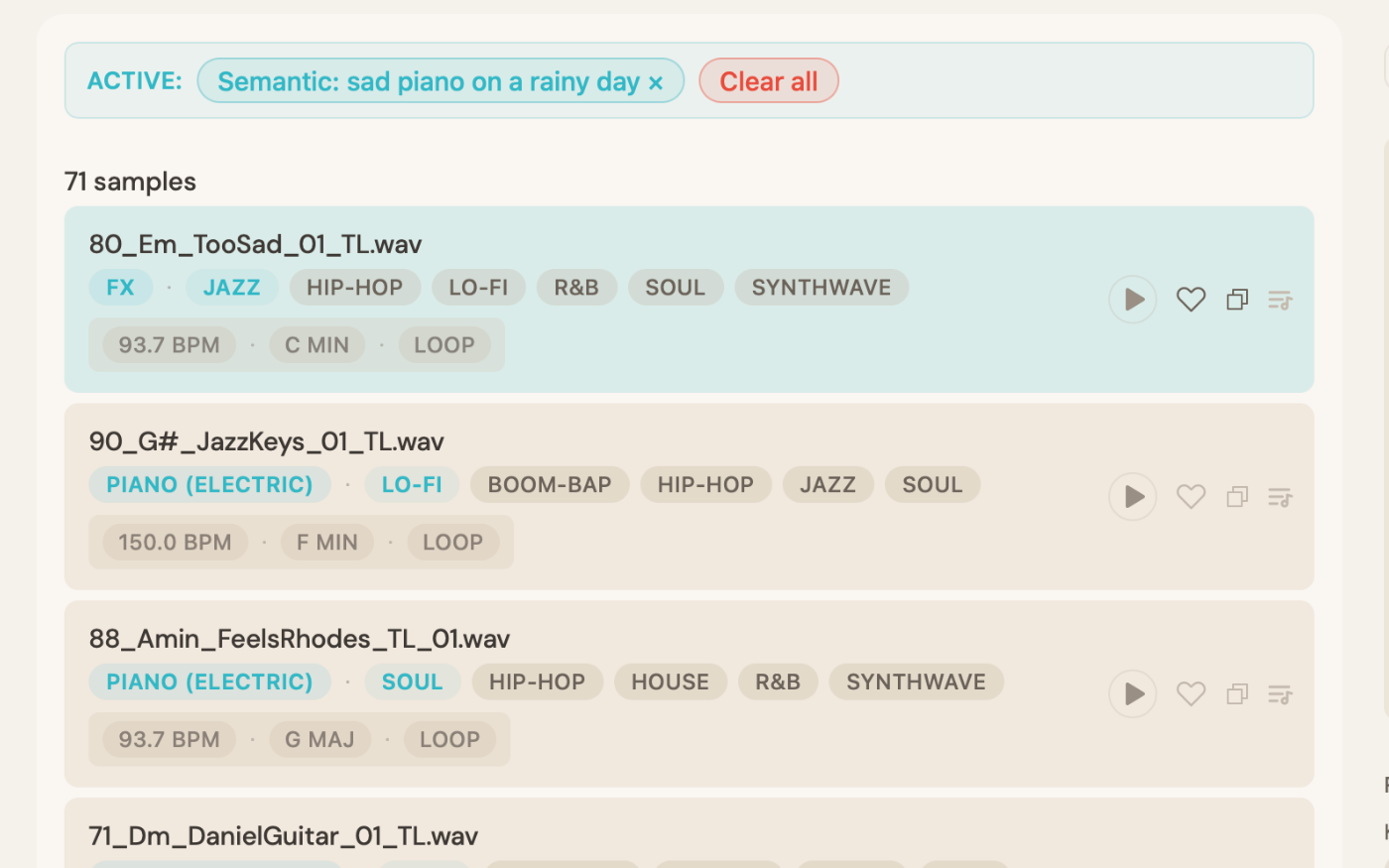This screenshot has width=1389, height=868.
Task: Copy the 88_Amin_FeelsRhodes sample
Action: click(x=1236, y=693)
